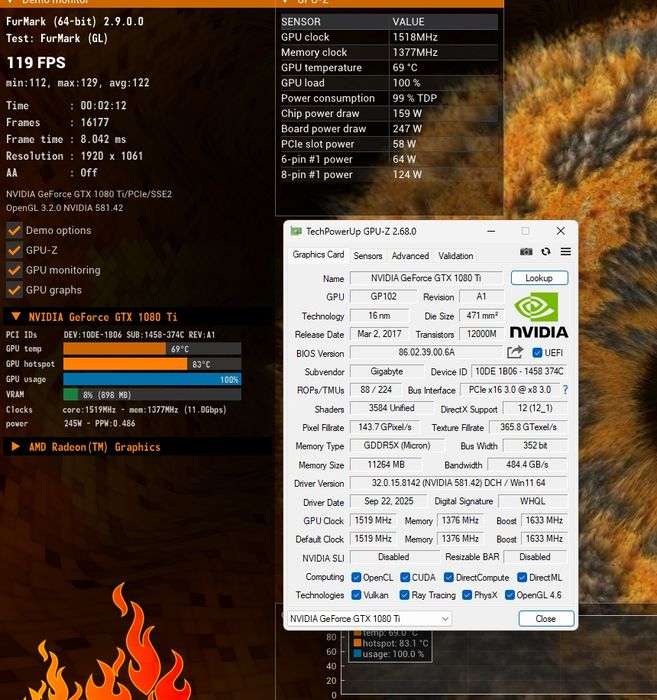Toggle the DirectCompute checkbox
Screen dimensions: 657x700
coord(449,577)
